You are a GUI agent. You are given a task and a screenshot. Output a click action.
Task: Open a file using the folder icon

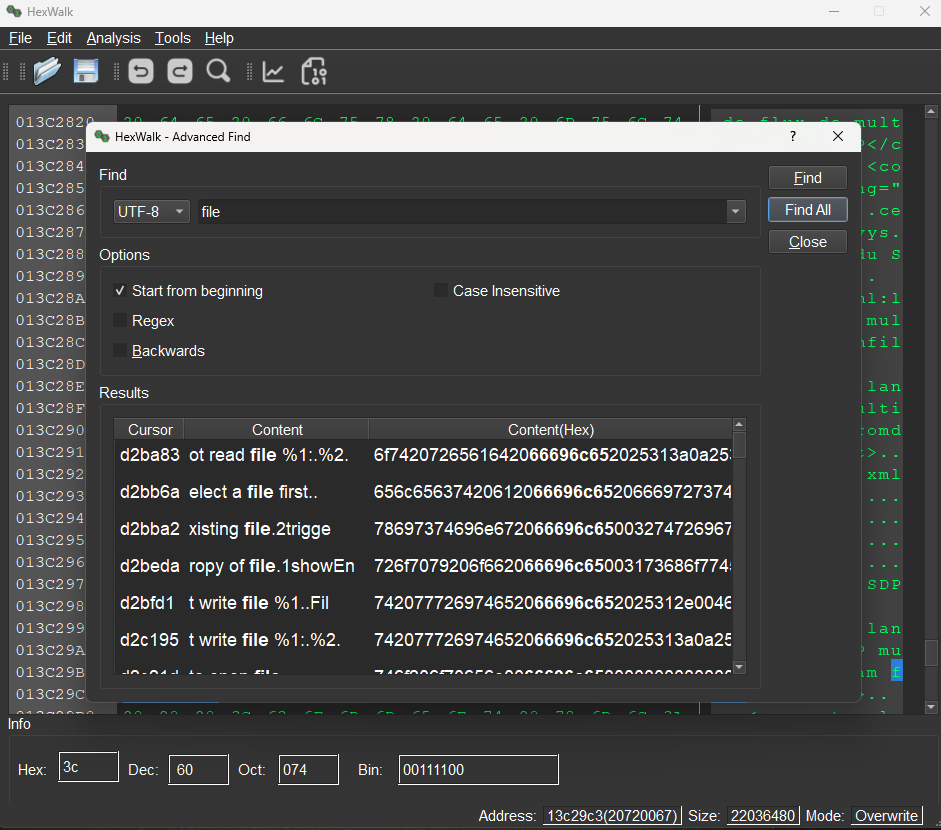tap(47, 71)
